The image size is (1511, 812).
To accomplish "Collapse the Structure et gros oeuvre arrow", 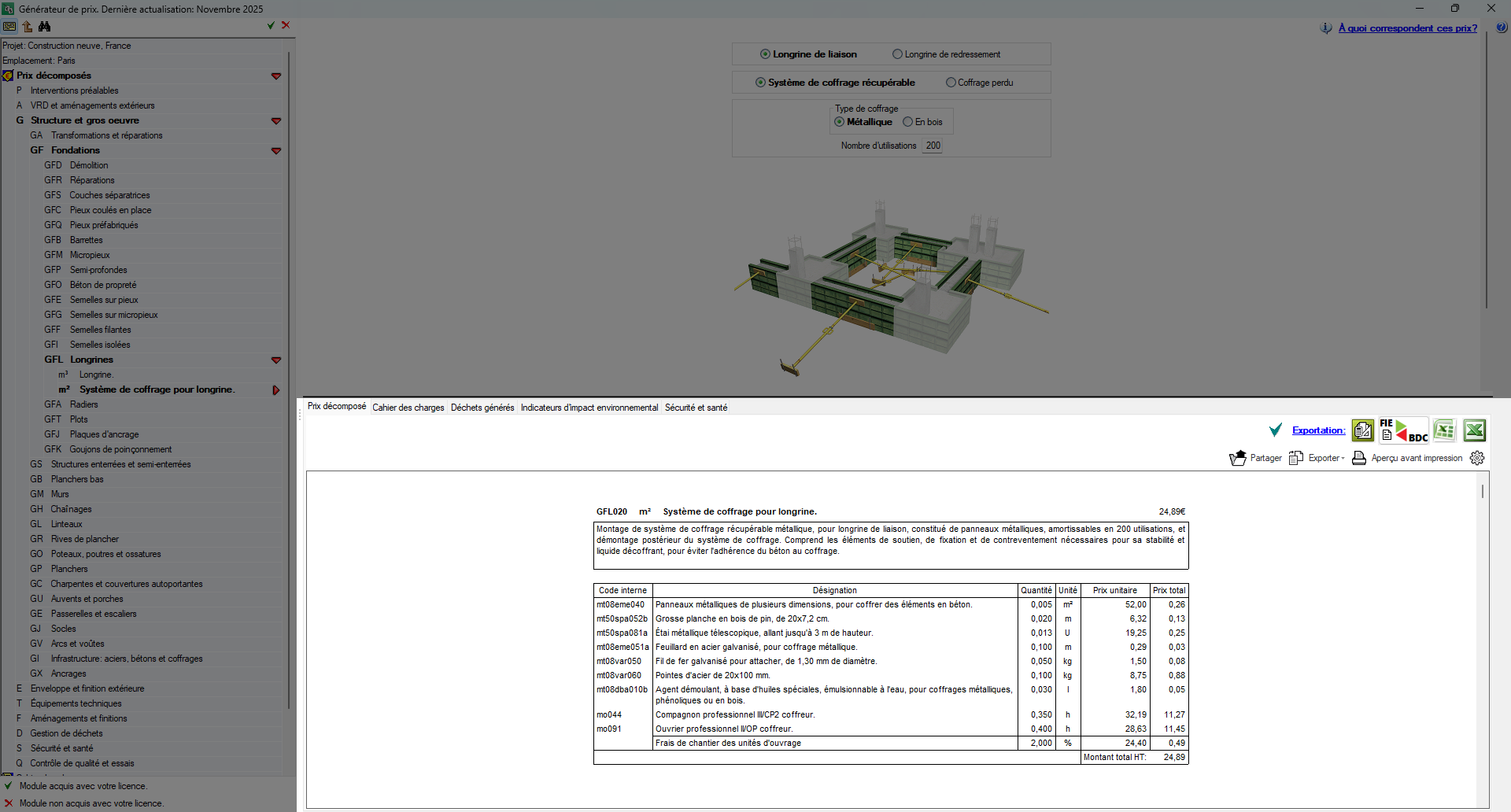I will click(276, 121).
